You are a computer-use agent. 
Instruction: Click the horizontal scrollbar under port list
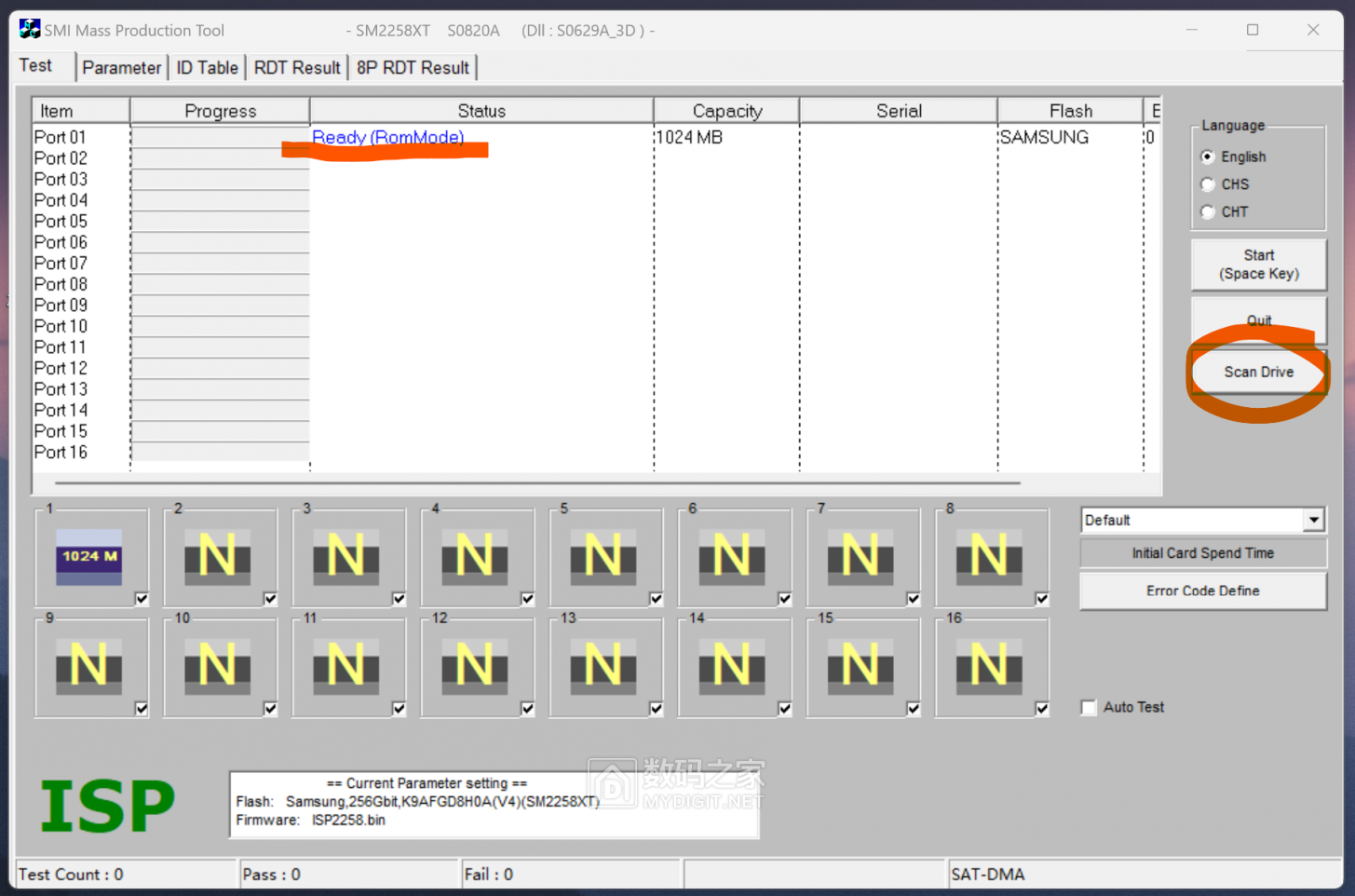click(x=537, y=483)
